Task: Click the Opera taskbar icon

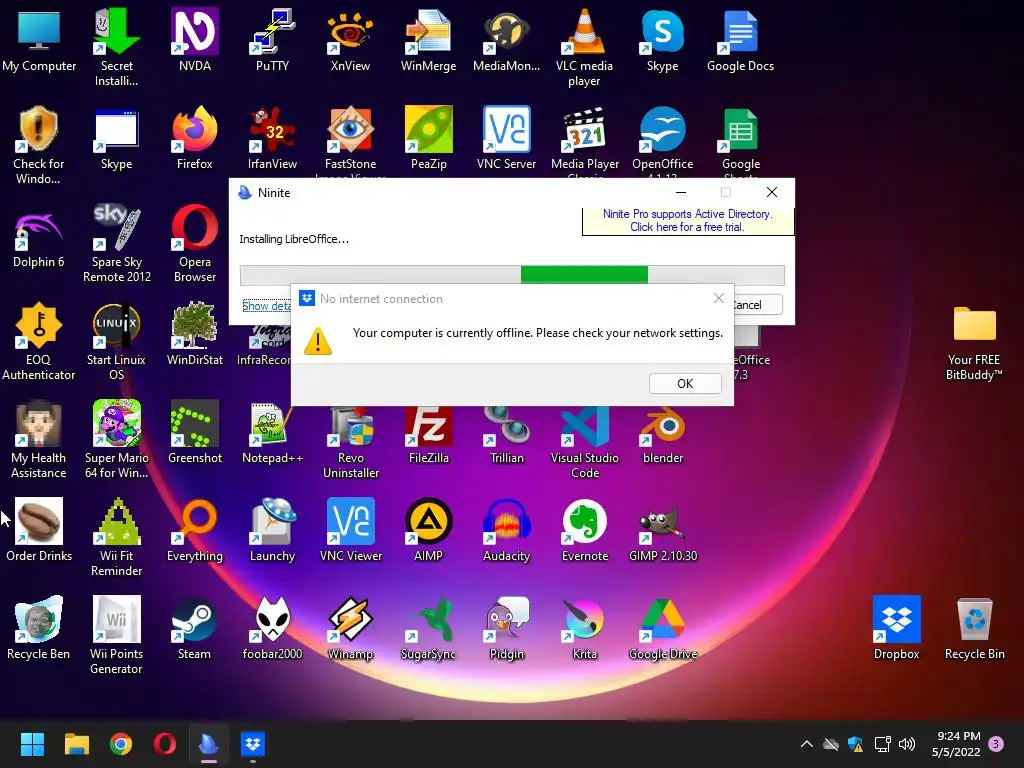Action: tap(165, 744)
